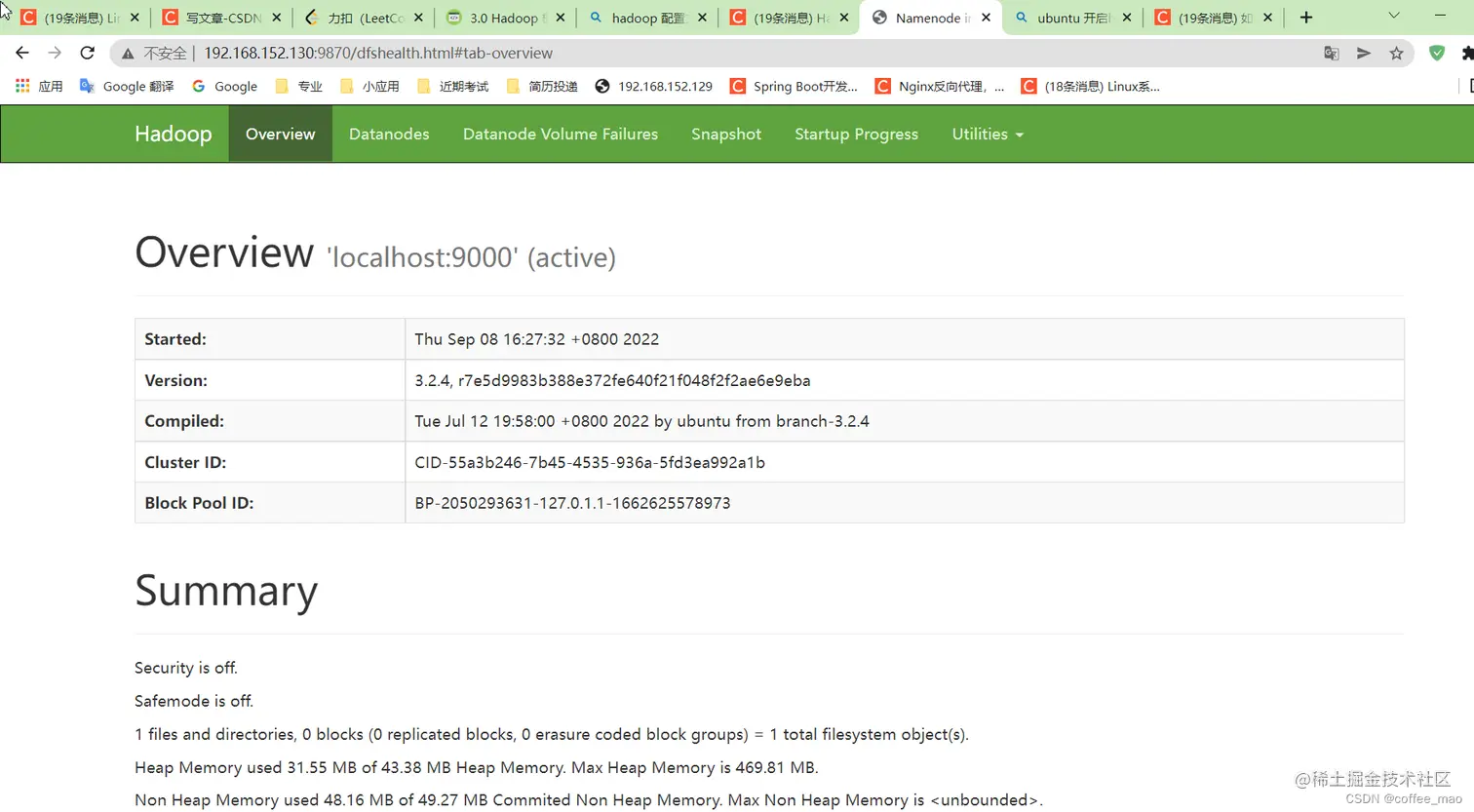This screenshot has width=1474, height=812.
Task: Click the not-secure warning triangle icon
Action: tap(128, 54)
